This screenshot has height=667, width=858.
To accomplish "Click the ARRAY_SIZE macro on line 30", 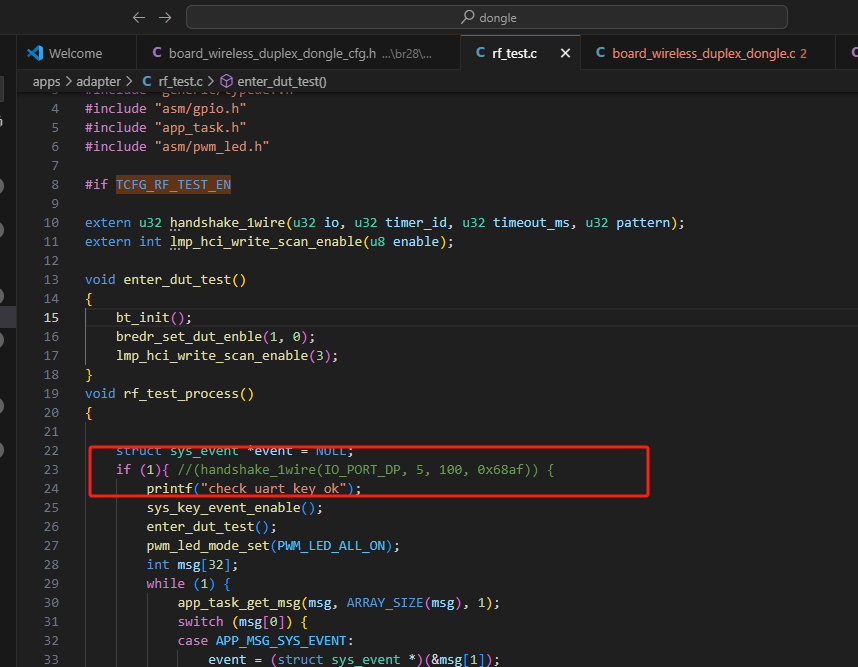I will (385, 602).
